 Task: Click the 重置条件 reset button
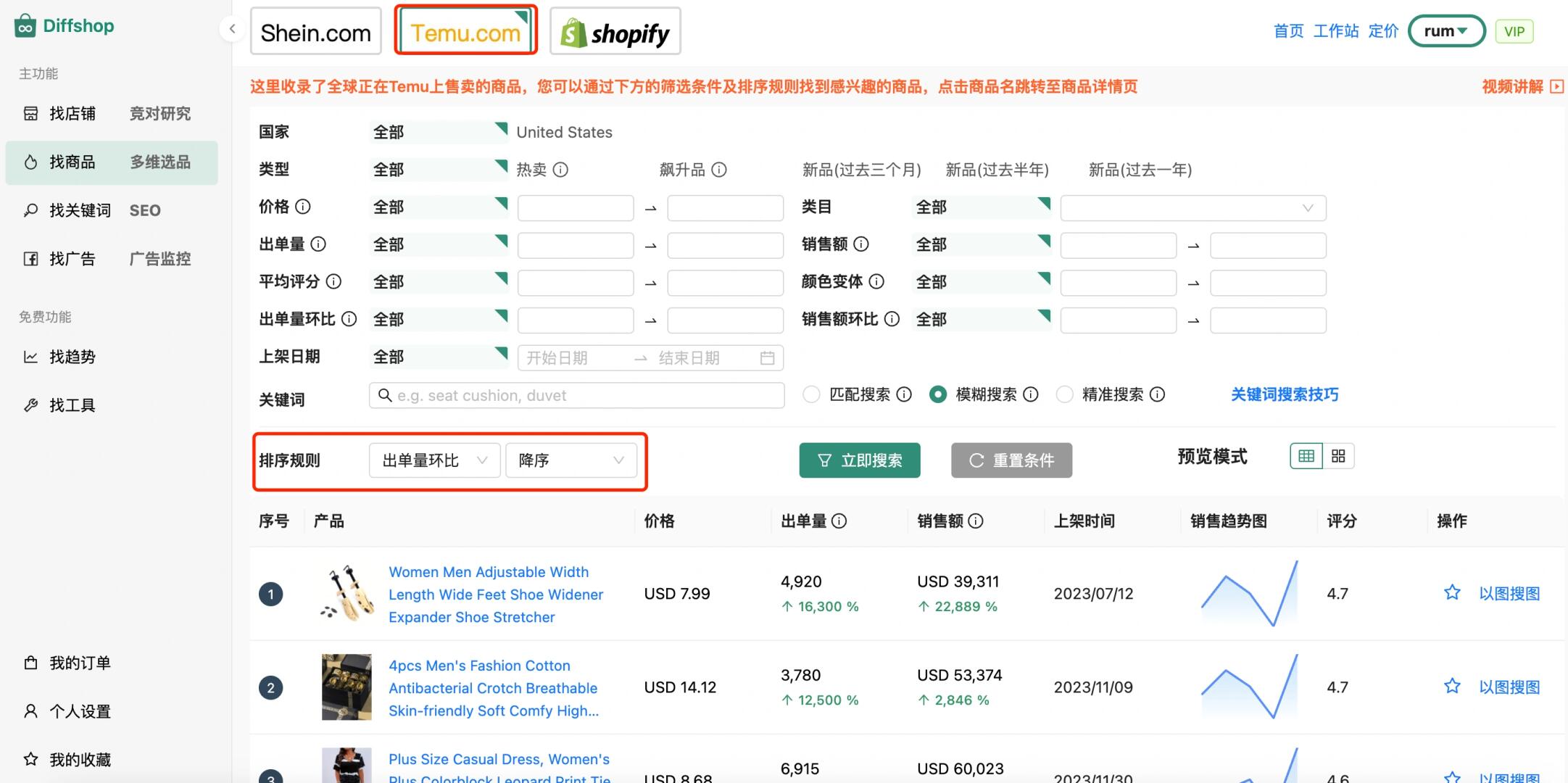(1011, 460)
